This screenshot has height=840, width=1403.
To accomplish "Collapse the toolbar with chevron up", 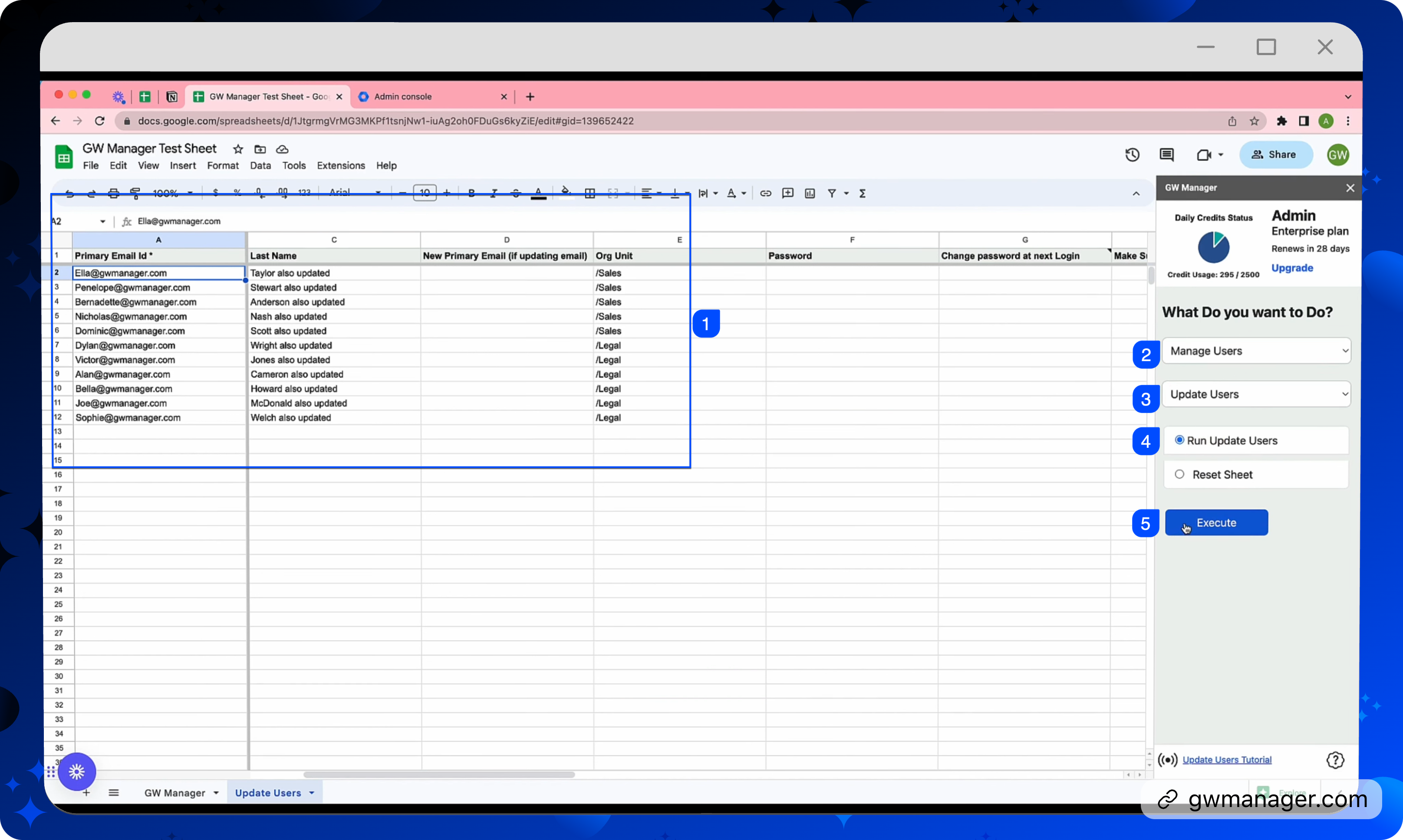I will pos(1136,194).
